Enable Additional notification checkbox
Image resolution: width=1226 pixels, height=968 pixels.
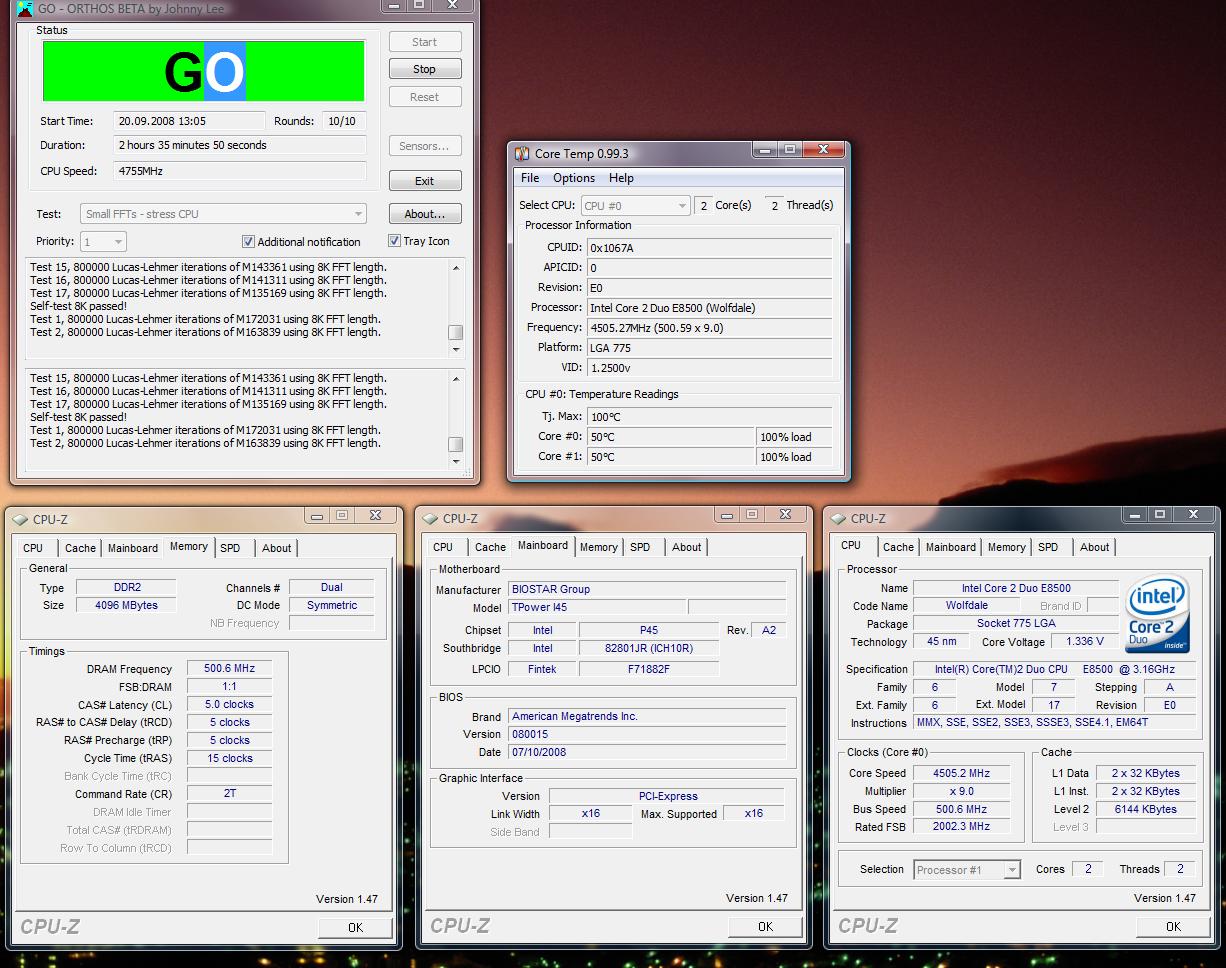(248, 242)
